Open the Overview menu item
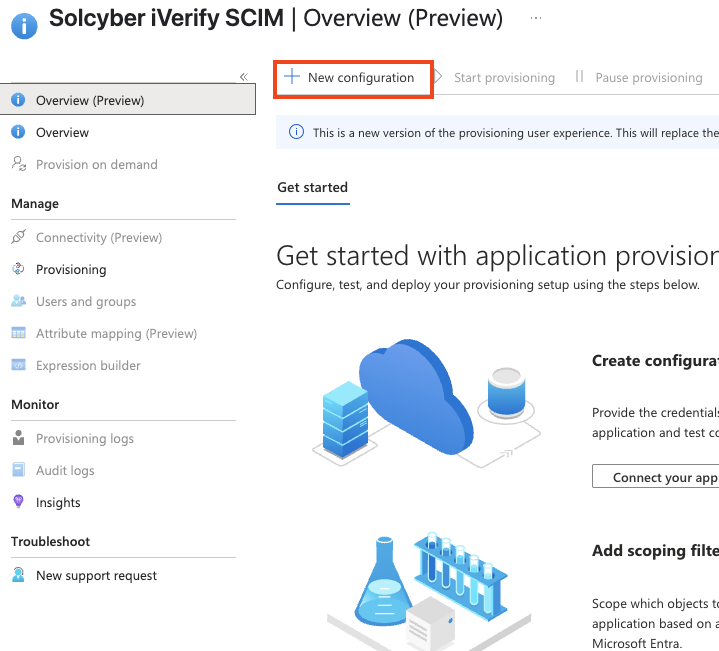Screen dimensions: 719x651 point(62,133)
